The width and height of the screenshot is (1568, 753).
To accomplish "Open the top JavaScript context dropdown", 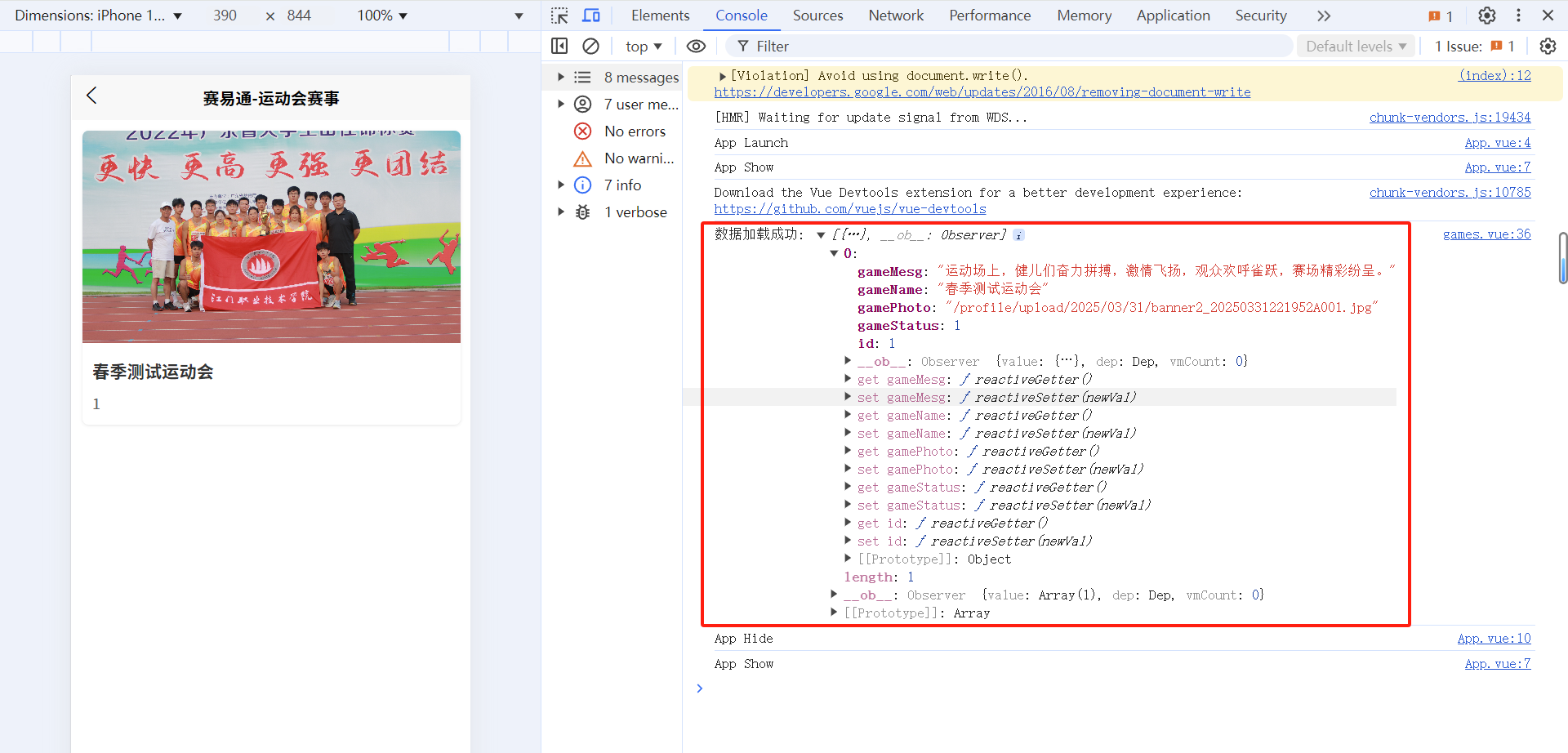I will click(644, 47).
